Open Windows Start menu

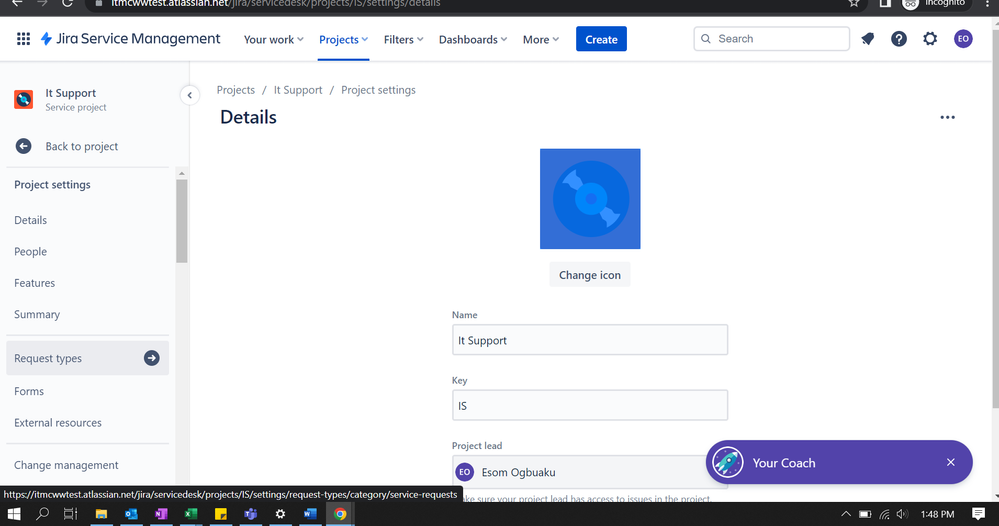[13, 514]
